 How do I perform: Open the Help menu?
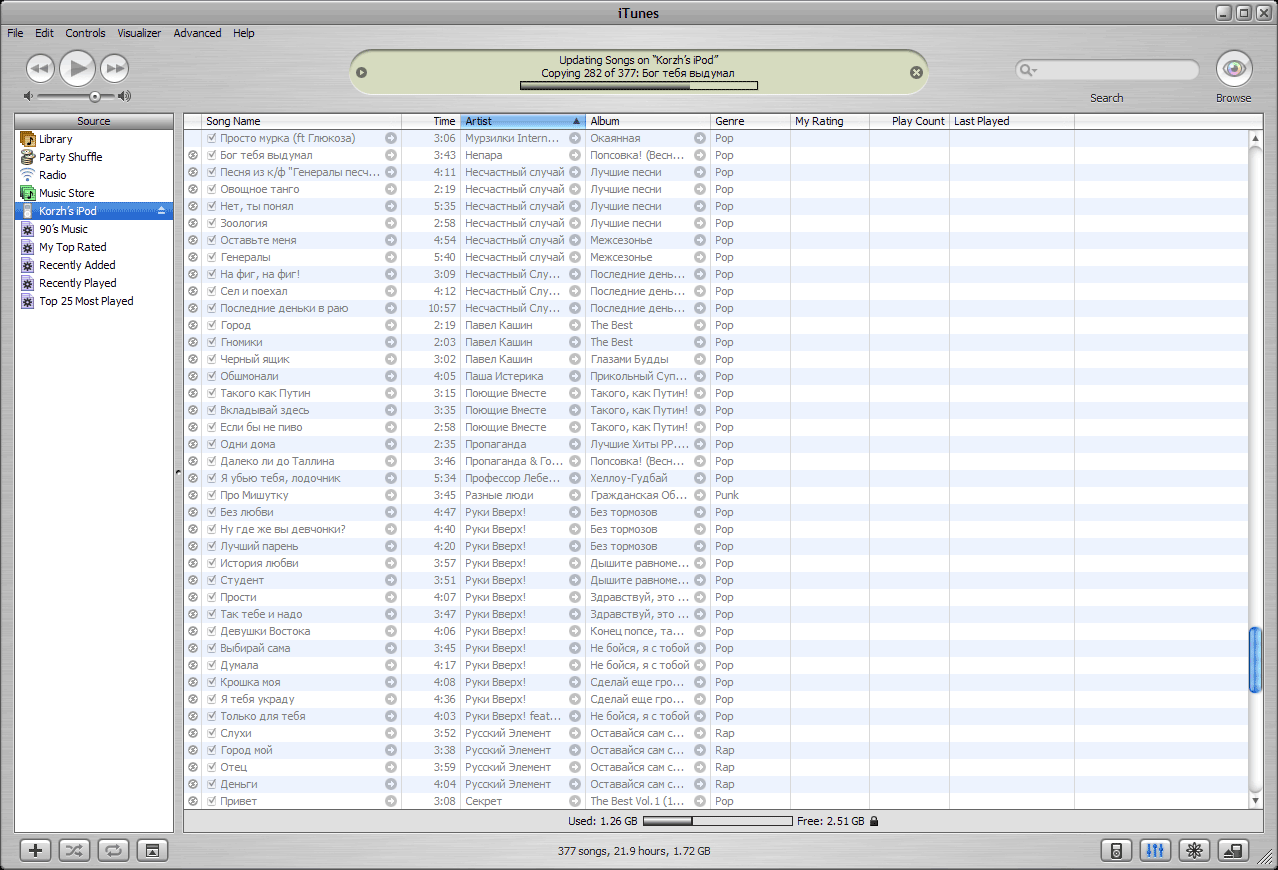pos(244,33)
